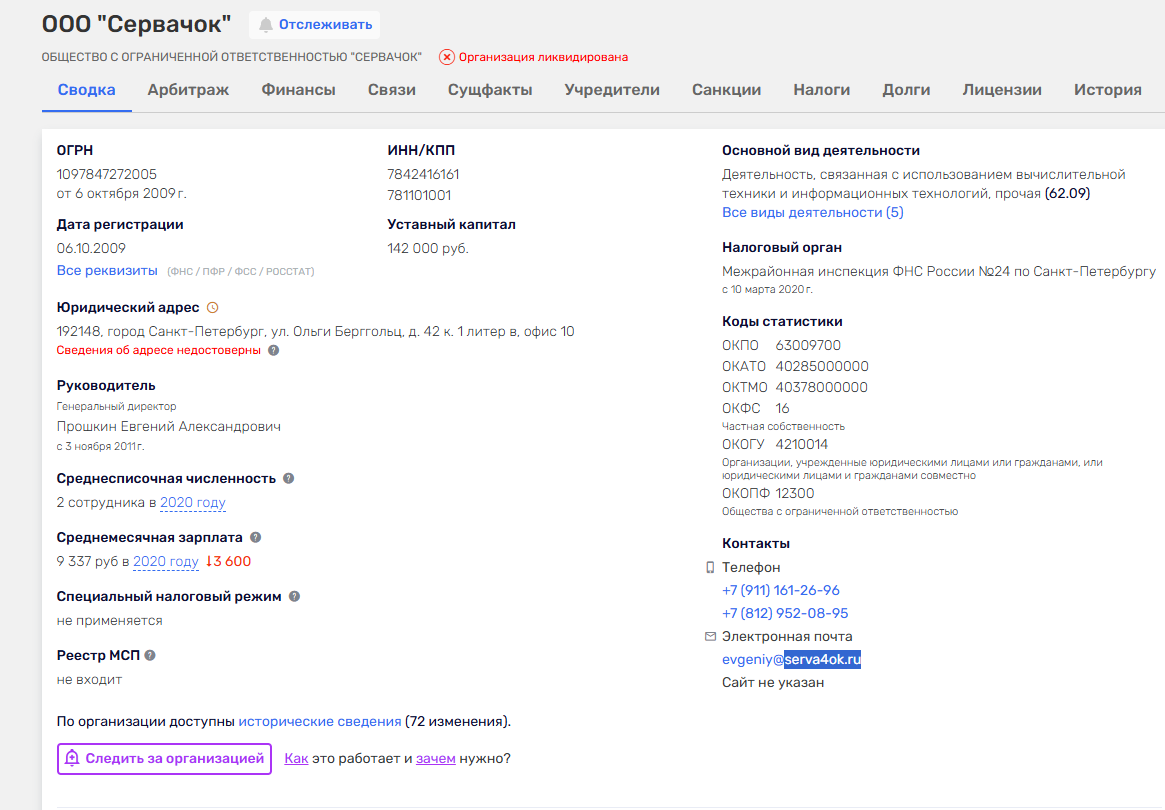
Task: Click the ОКОГУ code 4210014
Action: [x=802, y=444]
